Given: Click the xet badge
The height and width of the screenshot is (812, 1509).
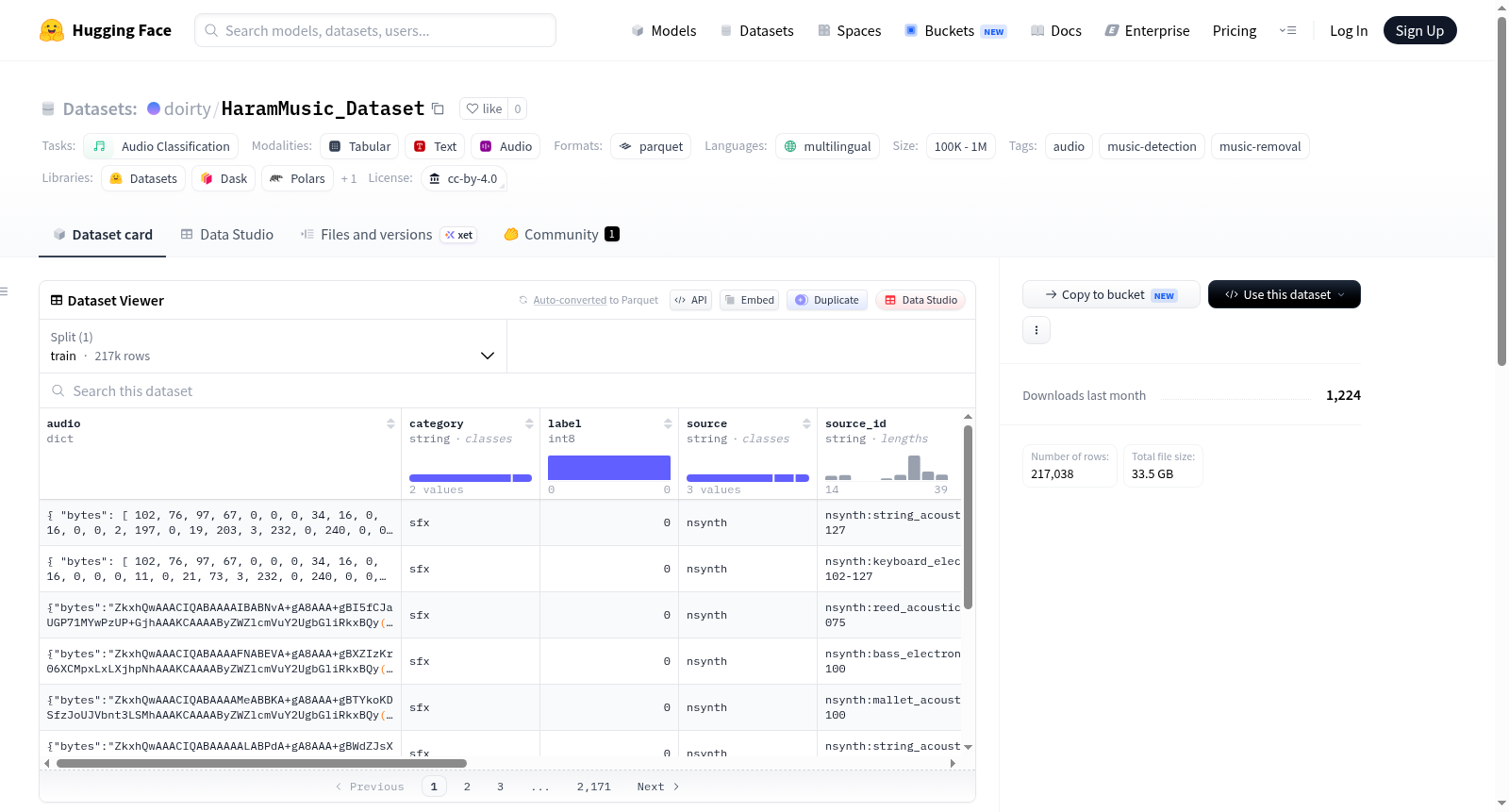Looking at the screenshot, I should (x=459, y=235).
